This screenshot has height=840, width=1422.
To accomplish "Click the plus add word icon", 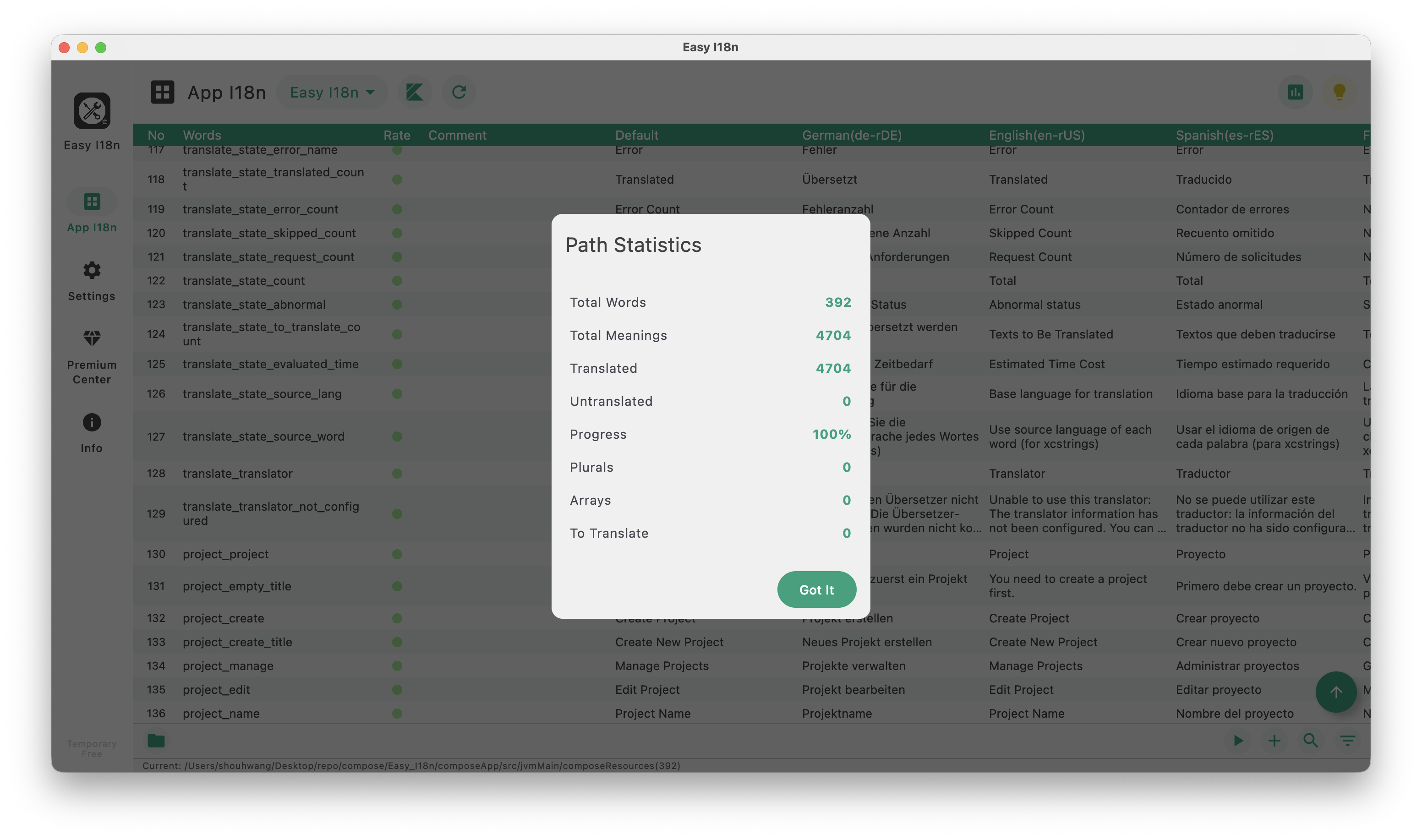I will pos(1274,740).
